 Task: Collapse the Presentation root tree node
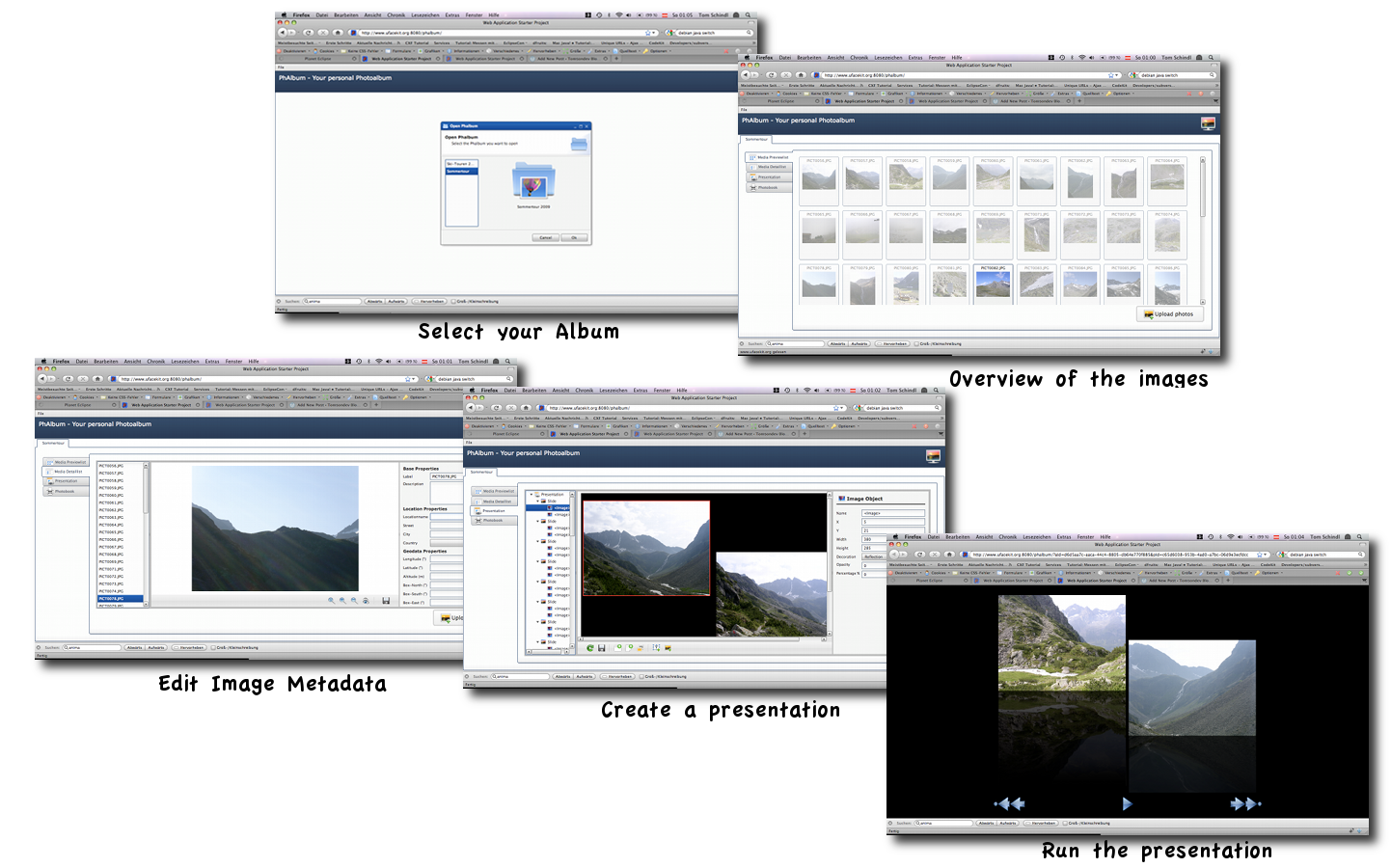coord(532,495)
